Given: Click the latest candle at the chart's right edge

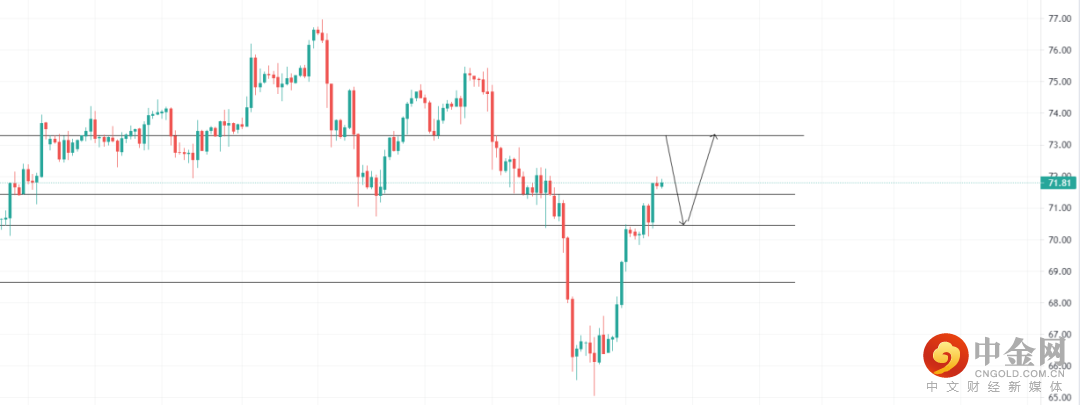Looking at the screenshot, I should 661,184.
